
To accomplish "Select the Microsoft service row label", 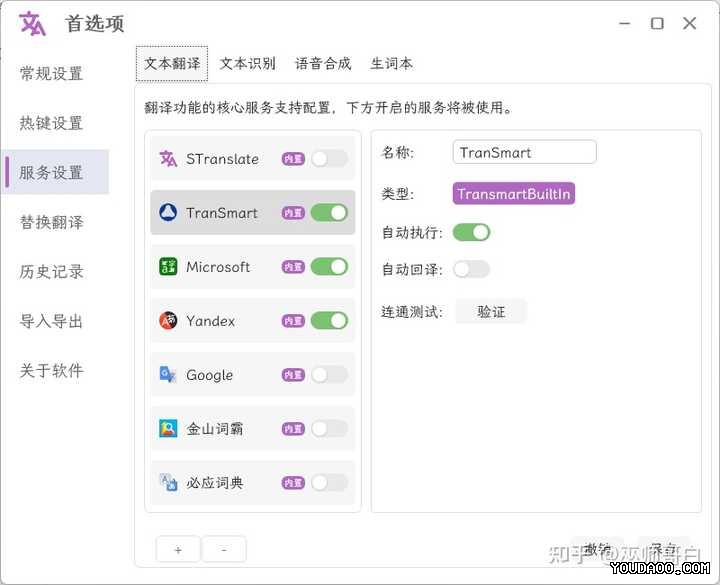I will [218, 267].
